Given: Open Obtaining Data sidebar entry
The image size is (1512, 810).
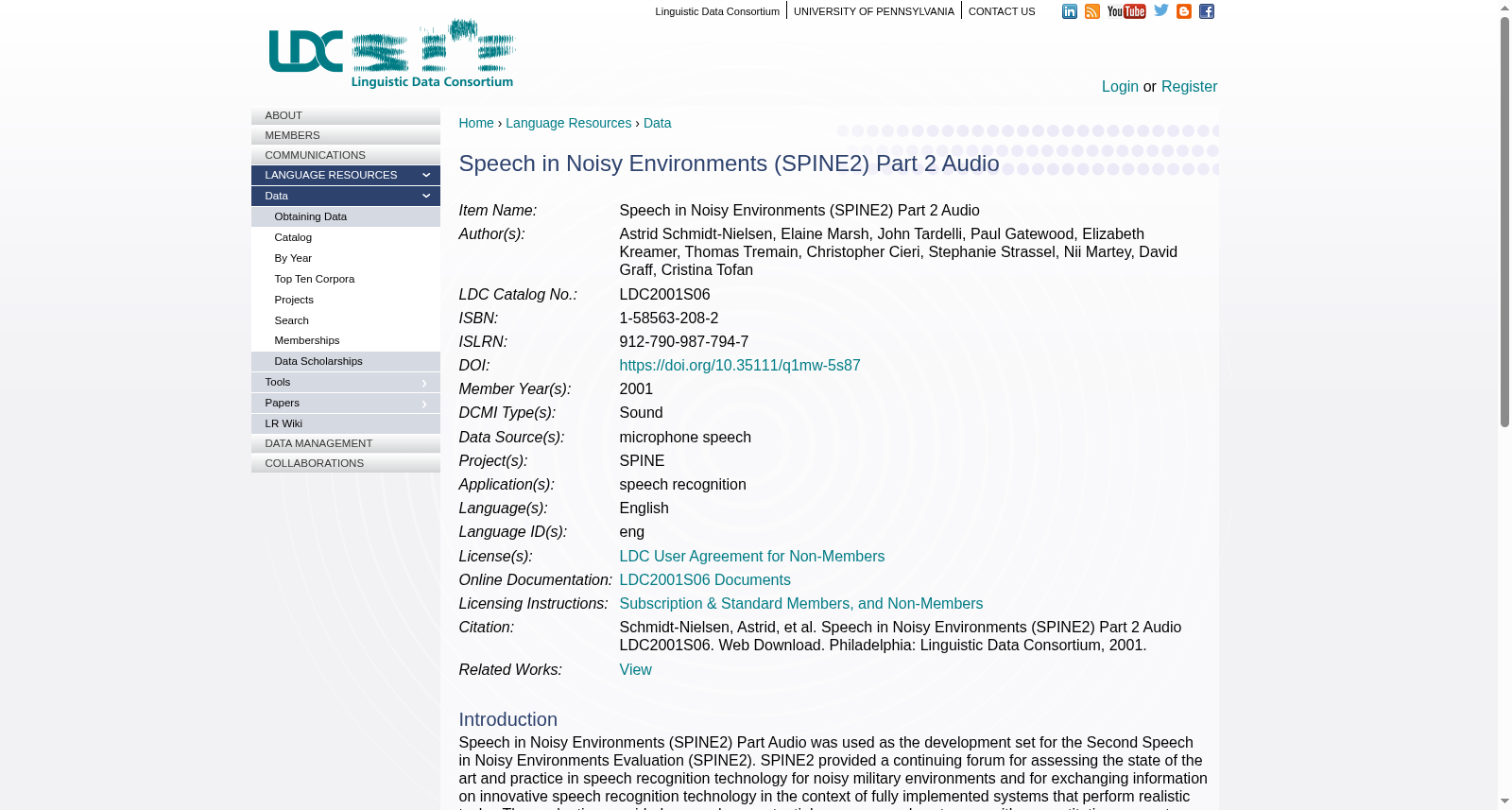Looking at the screenshot, I should (x=346, y=216).
